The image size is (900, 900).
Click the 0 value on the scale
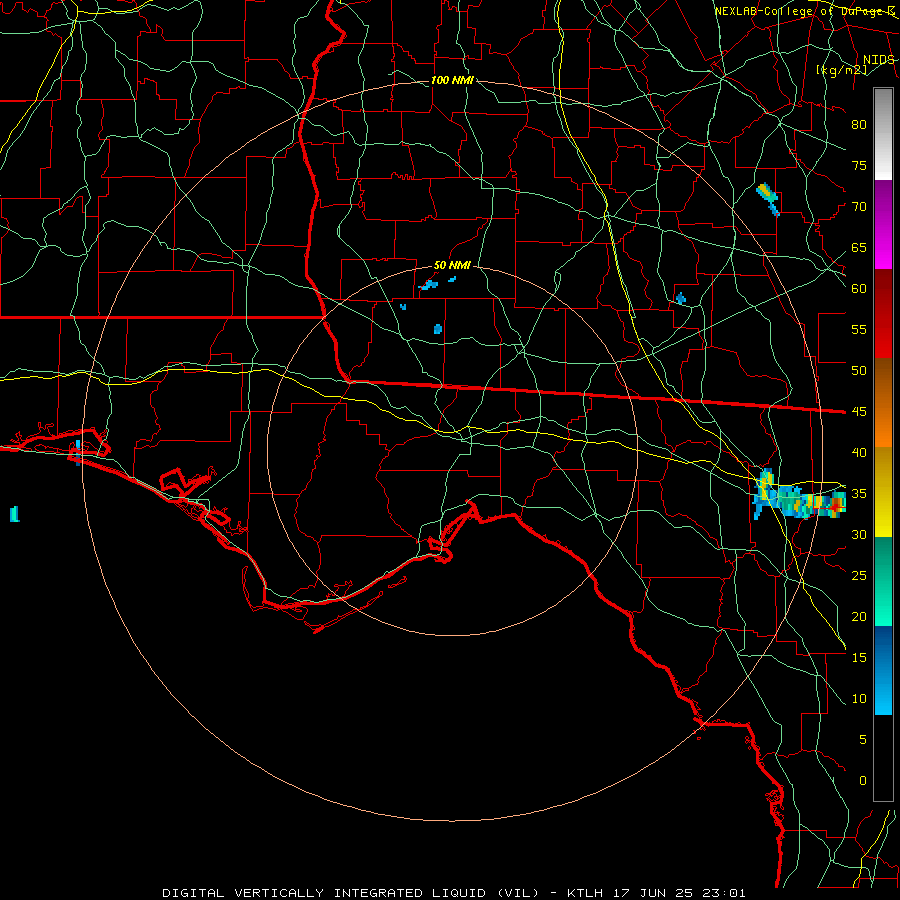coord(862,781)
